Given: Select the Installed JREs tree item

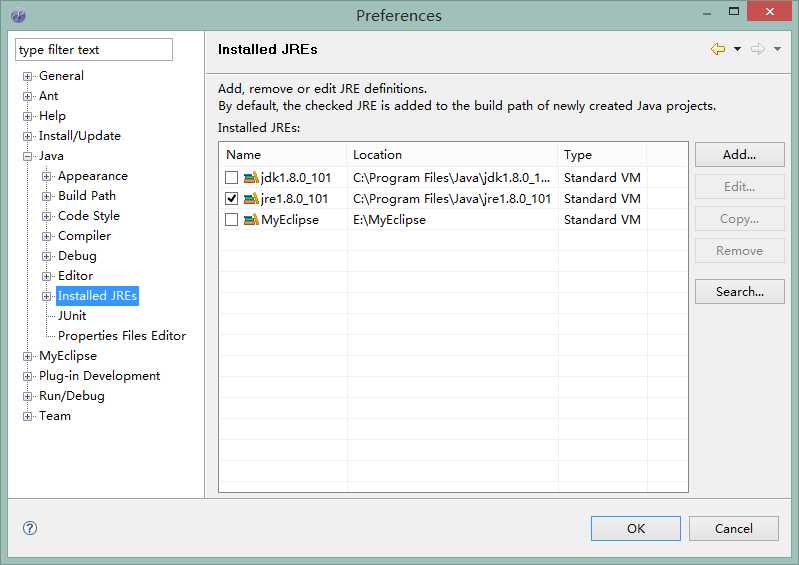Looking at the screenshot, I should (x=97, y=295).
